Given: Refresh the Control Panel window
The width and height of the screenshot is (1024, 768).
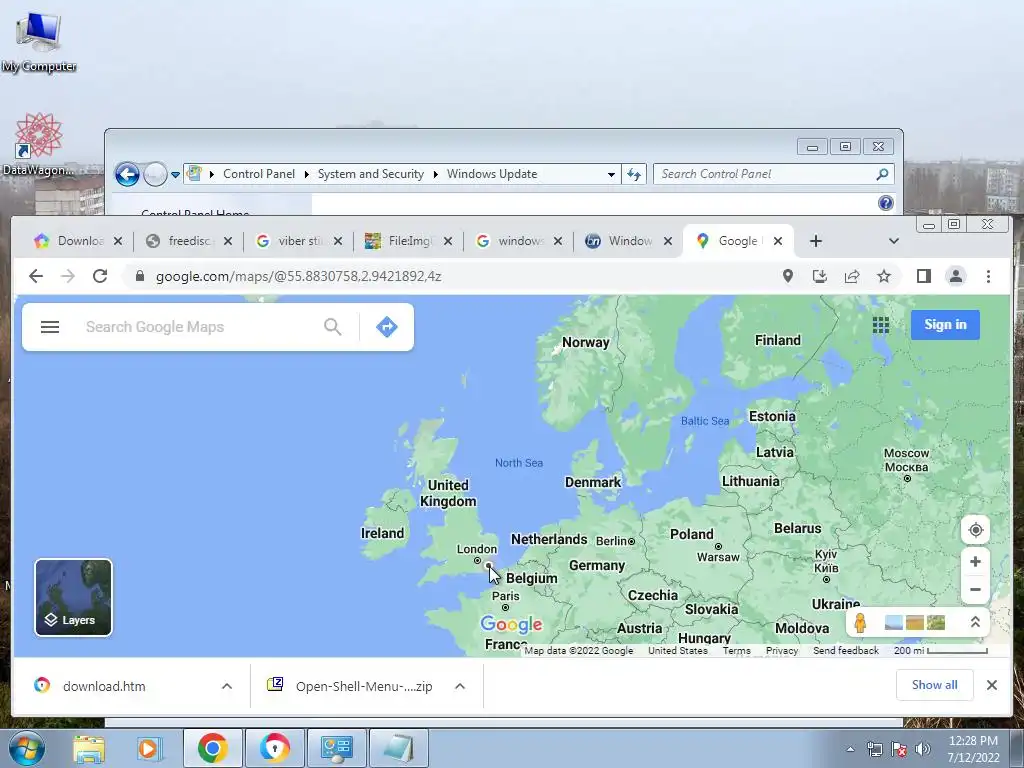Looking at the screenshot, I should [633, 174].
